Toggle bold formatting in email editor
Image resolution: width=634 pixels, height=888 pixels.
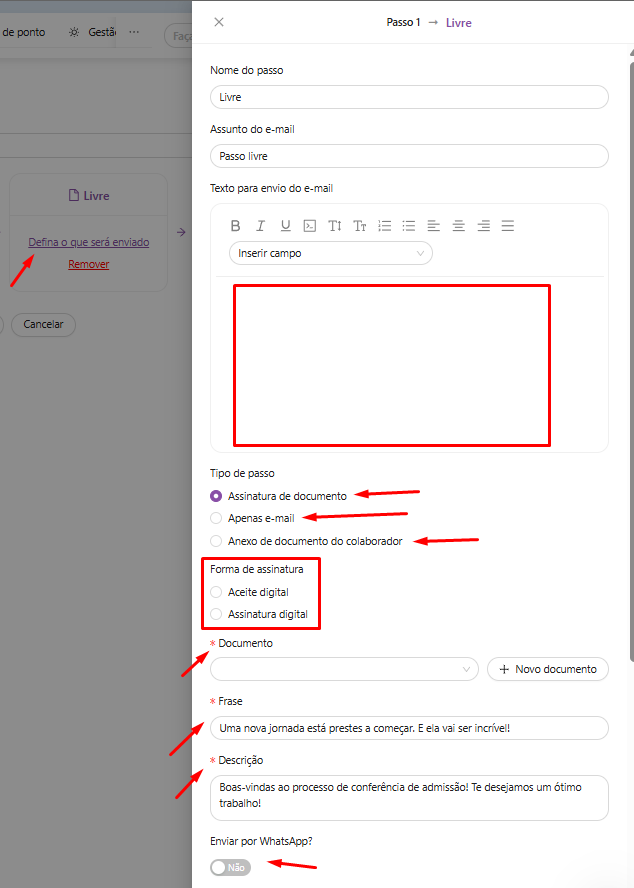pos(236,226)
